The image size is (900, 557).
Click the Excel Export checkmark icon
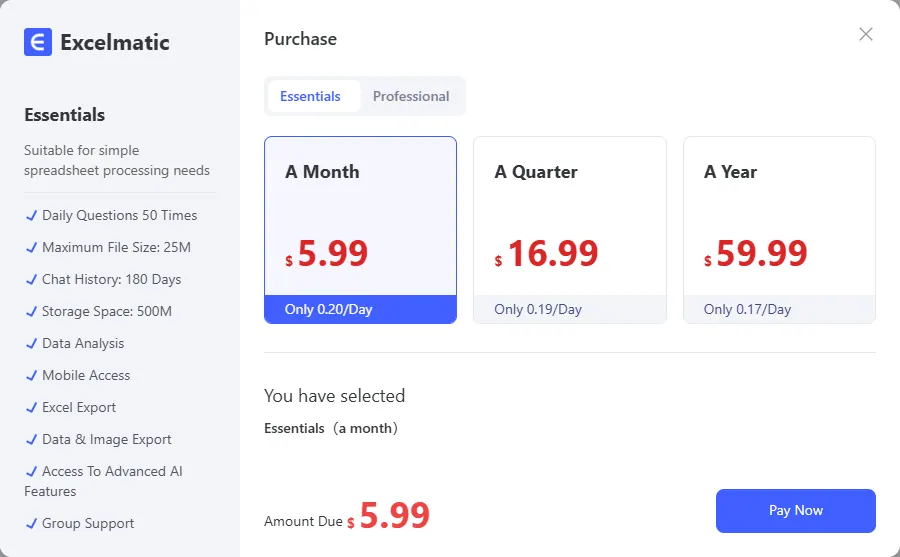31,407
